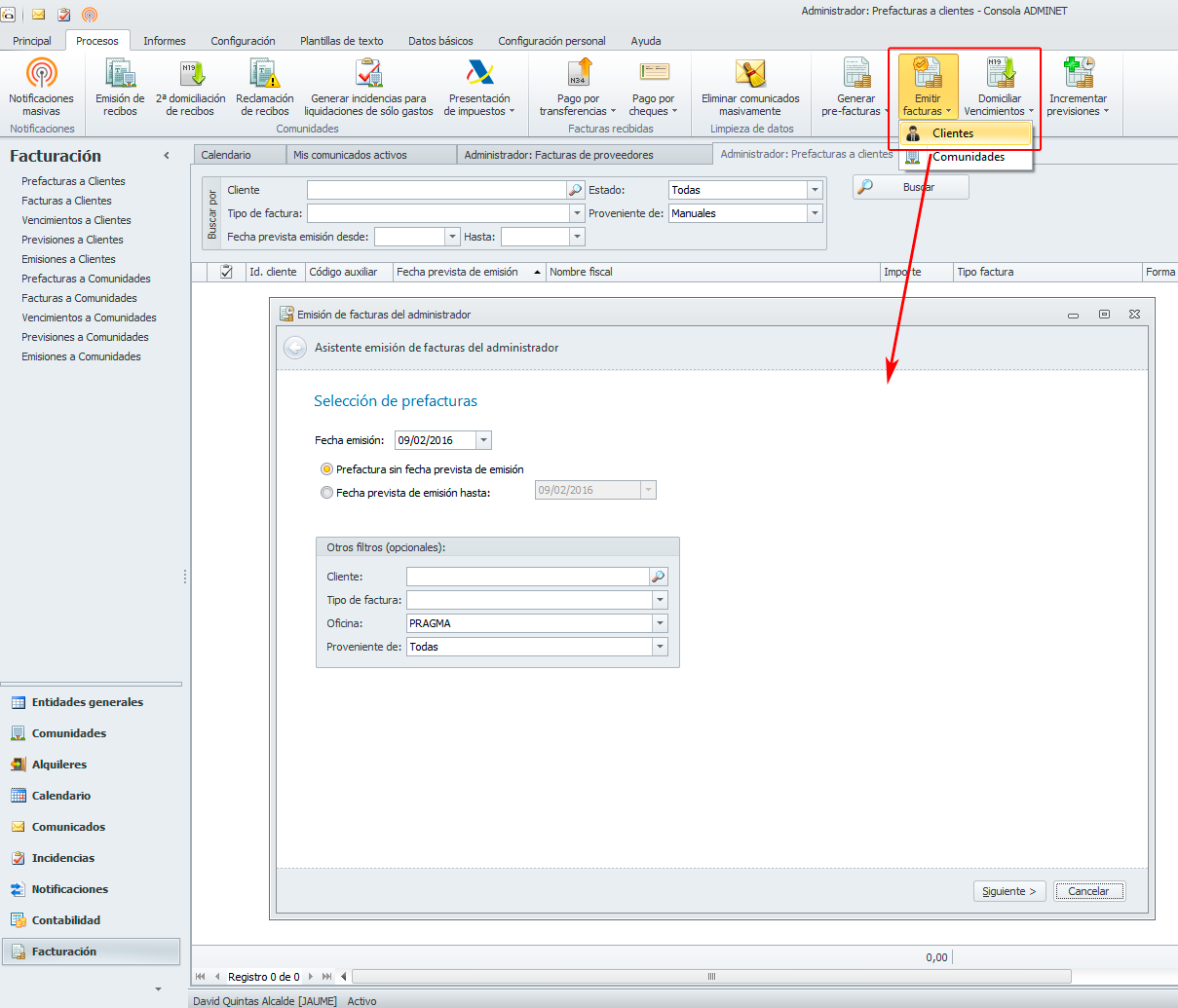
Task: Open Domiciliar Vencimientos ribbon icon
Action: click(x=1000, y=86)
